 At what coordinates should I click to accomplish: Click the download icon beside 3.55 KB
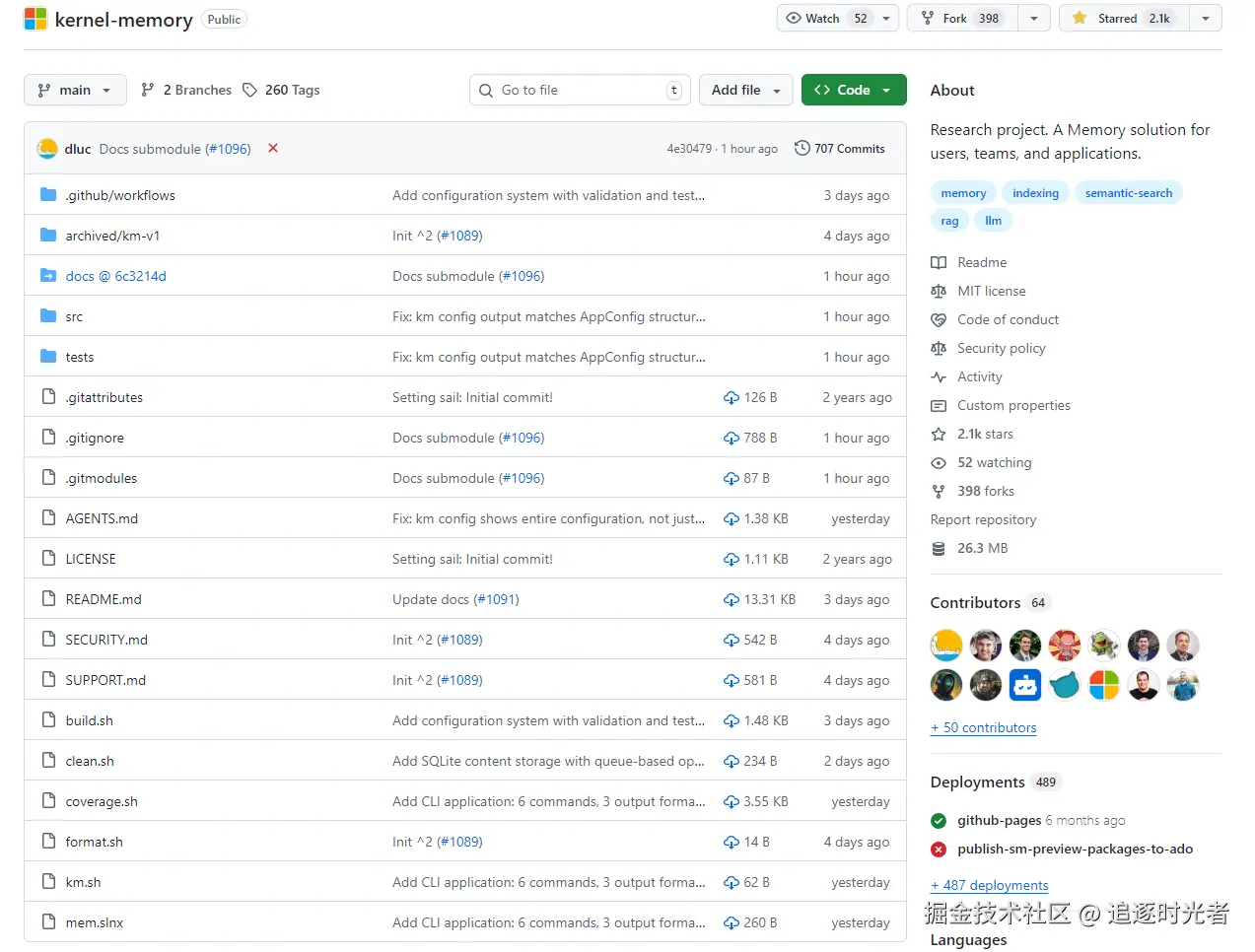click(732, 801)
